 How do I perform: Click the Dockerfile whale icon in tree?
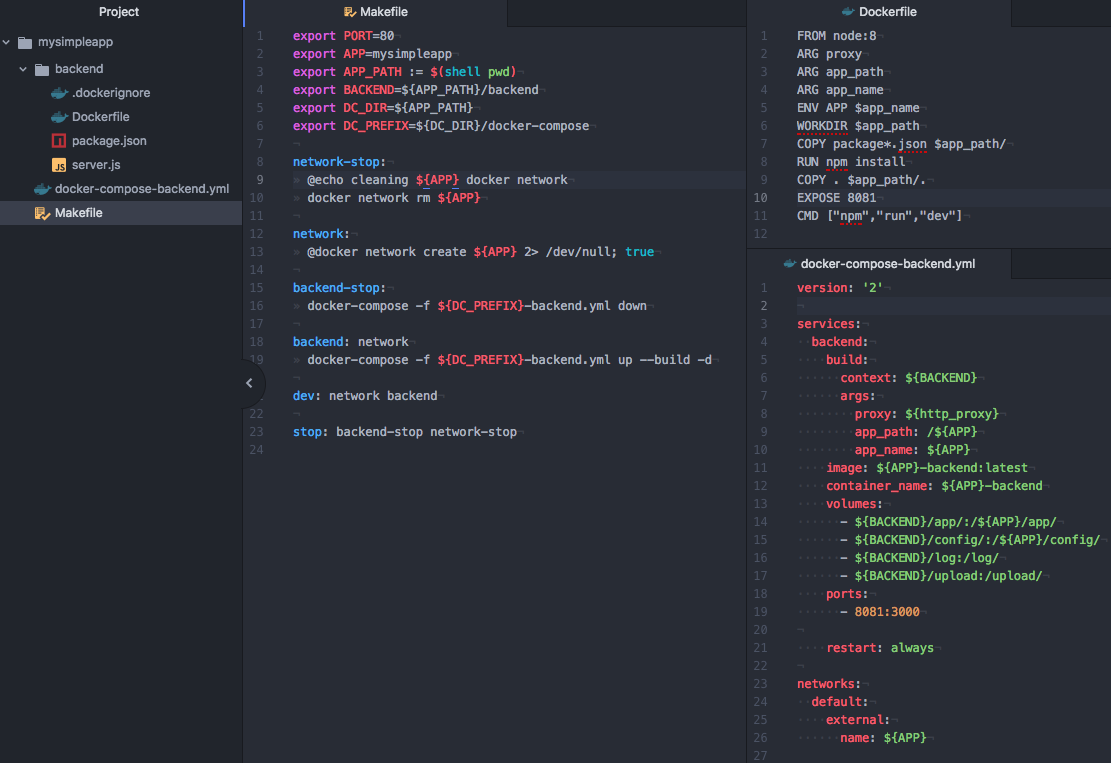(x=60, y=117)
